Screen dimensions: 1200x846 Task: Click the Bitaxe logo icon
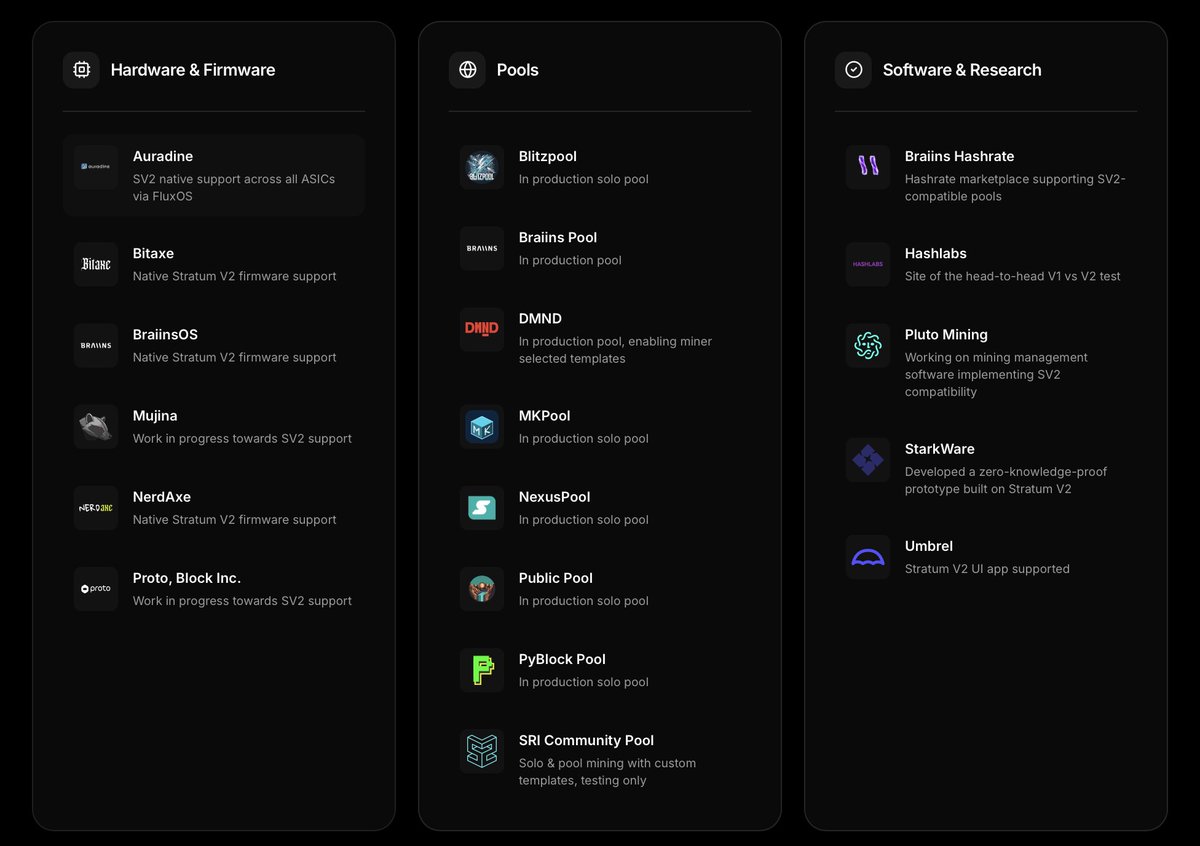click(x=96, y=264)
